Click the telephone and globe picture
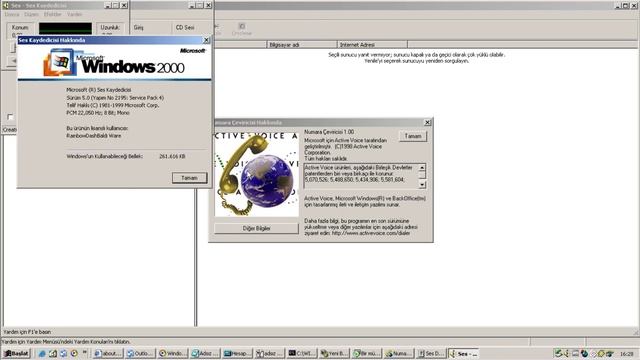The image size is (640, 360). pyautogui.click(x=256, y=174)
